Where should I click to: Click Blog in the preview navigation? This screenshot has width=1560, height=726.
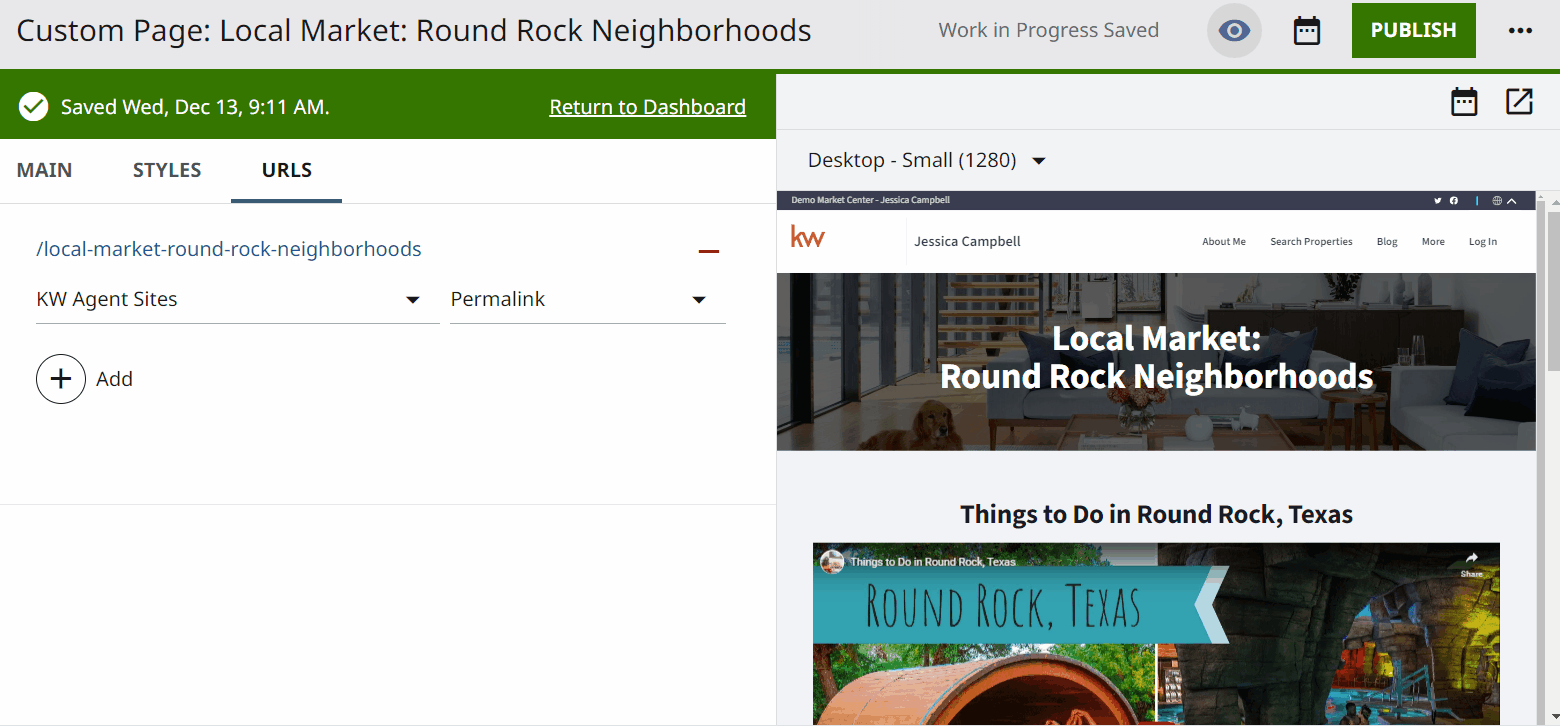[x=1387, y=242]
